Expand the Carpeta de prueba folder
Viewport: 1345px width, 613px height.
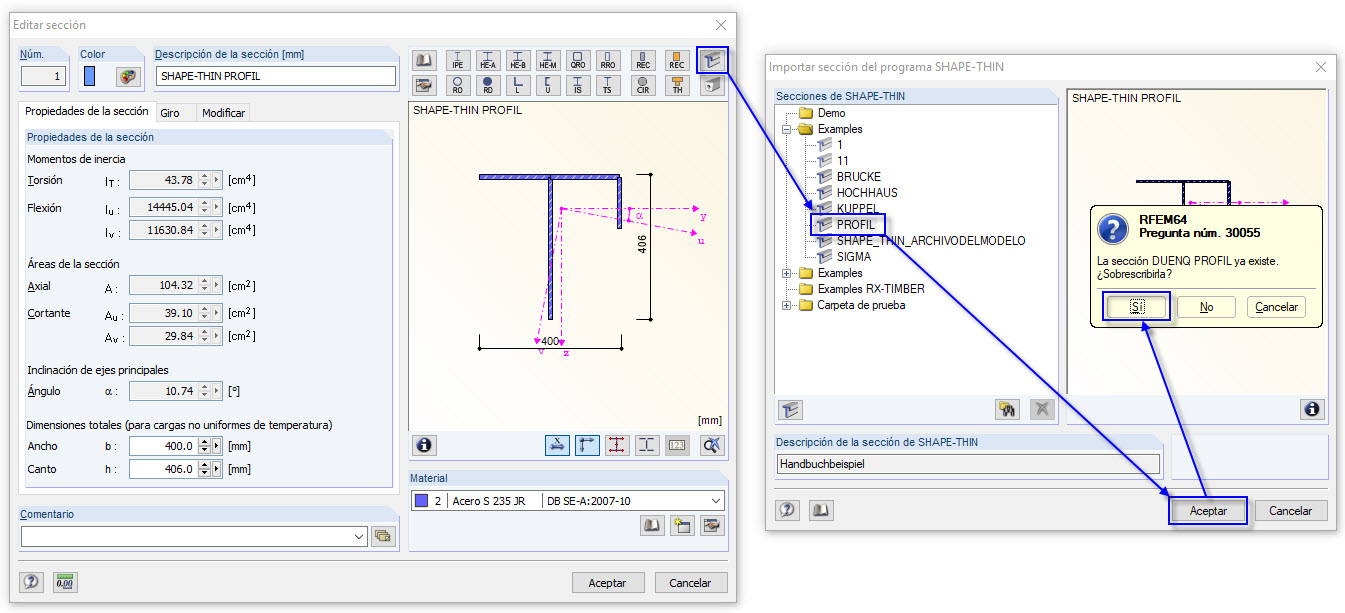[788, 305]
